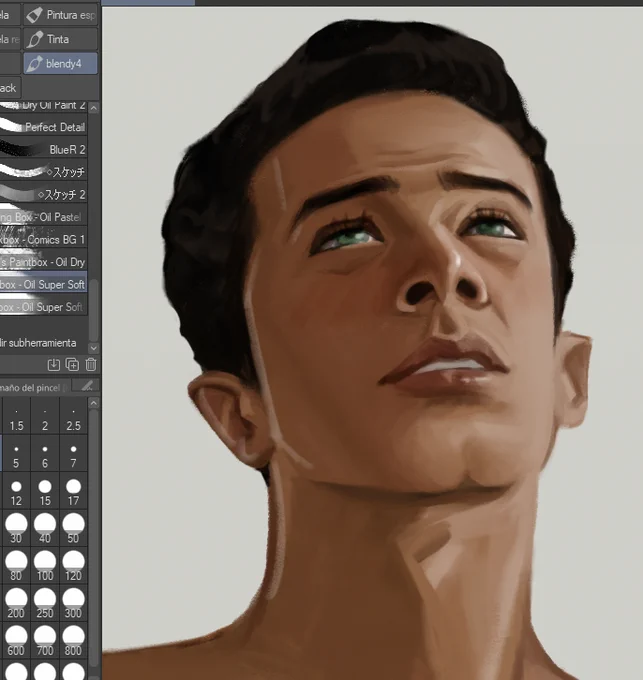Choose the Comics BG 1 brush

(43, 239)
